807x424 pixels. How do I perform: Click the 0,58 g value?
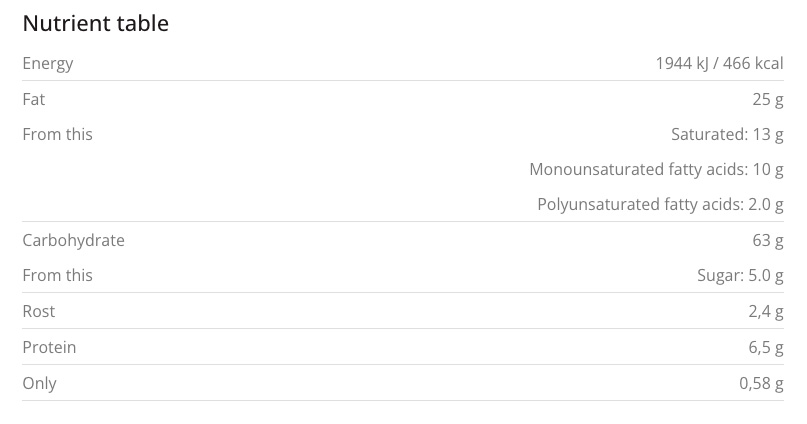click(x=761, y=383)
